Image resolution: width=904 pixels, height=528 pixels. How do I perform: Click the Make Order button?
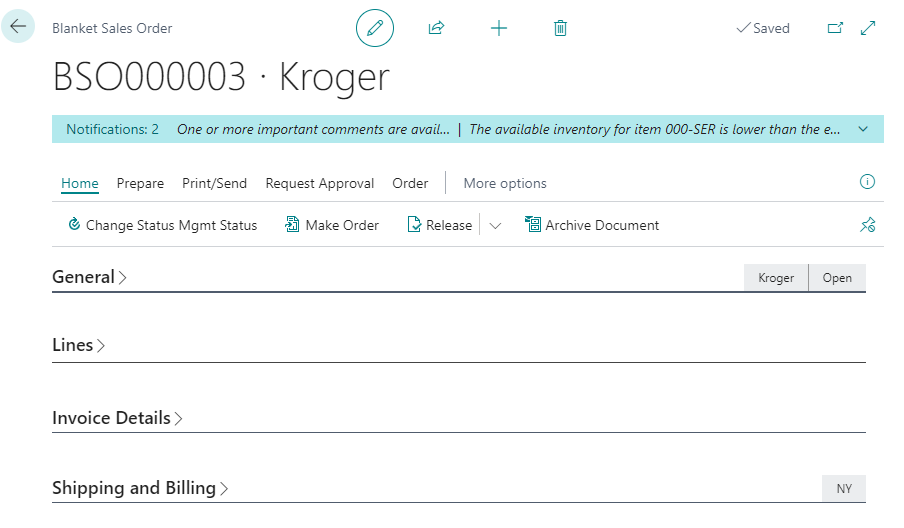point(332,225)
